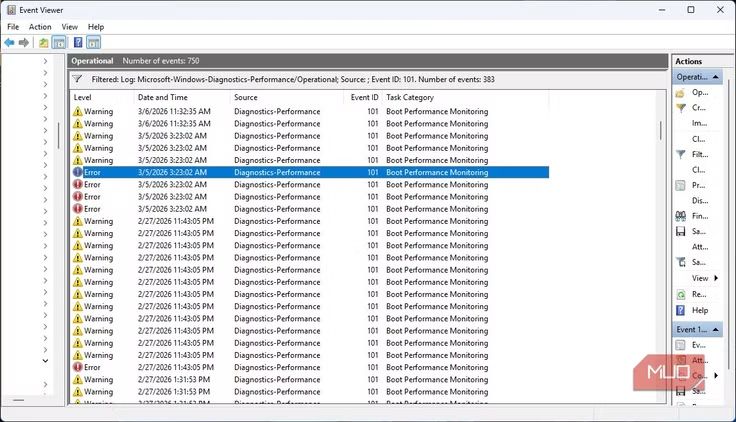Expand the View submenu arrow in Actions
Screen dimensions: 736x422
coord(715,278)
